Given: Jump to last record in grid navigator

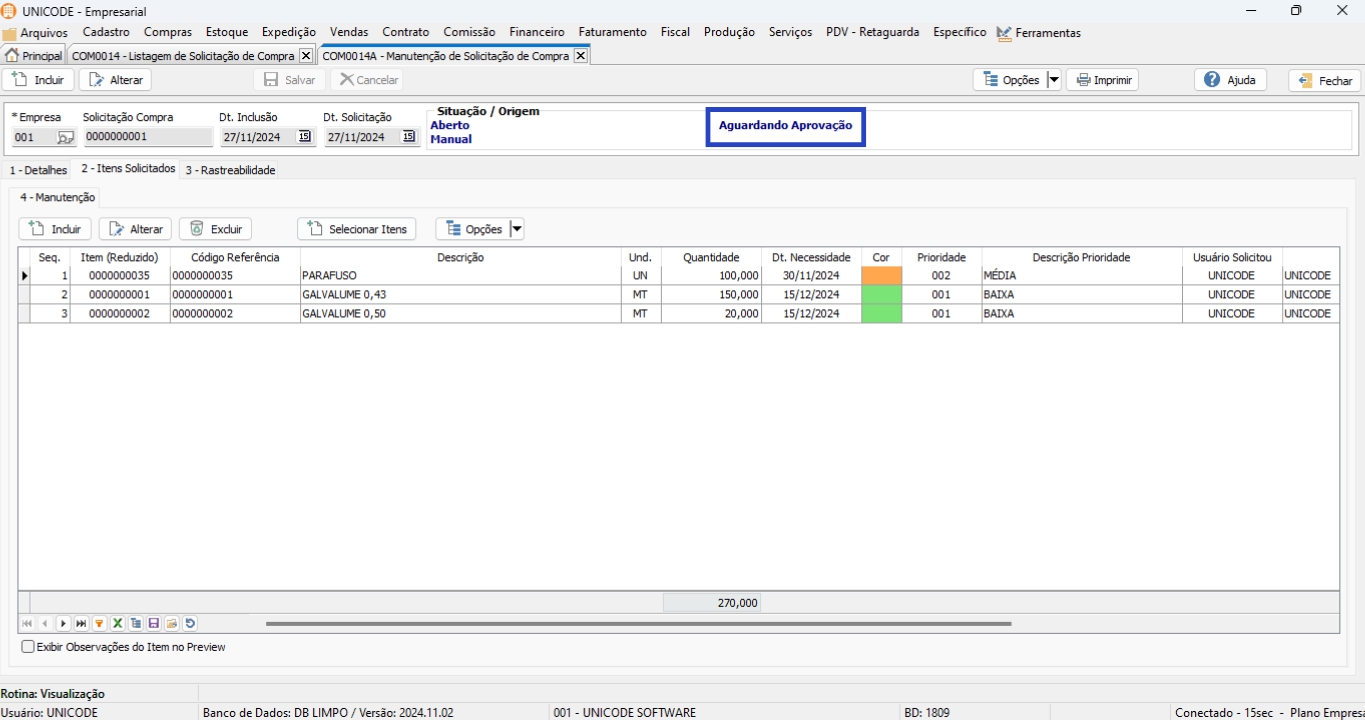Looking at the screenshot, I should pyautogui.click(x=81, y=623).
